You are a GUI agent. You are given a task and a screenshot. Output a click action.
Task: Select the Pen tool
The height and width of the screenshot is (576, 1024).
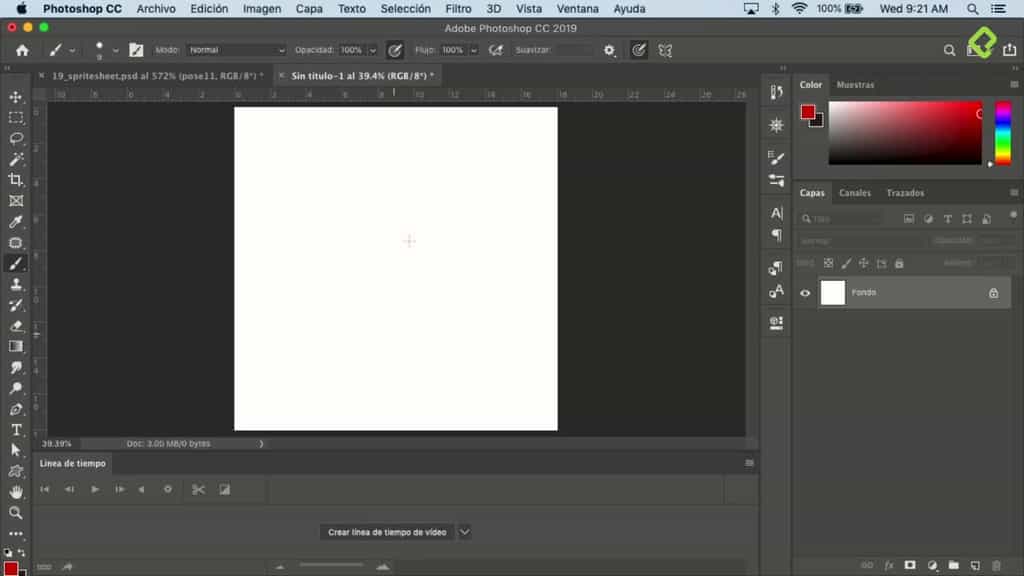16,409
